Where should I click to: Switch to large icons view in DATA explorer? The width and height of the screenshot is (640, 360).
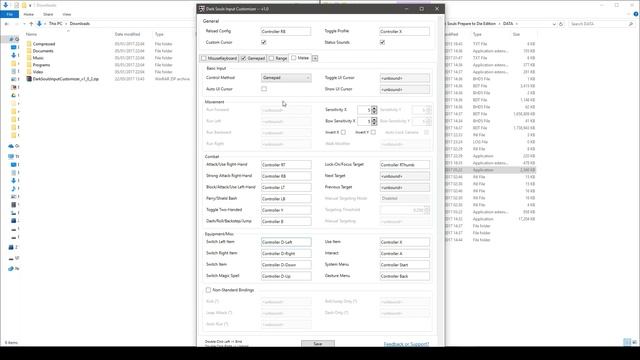pos(635,342)
